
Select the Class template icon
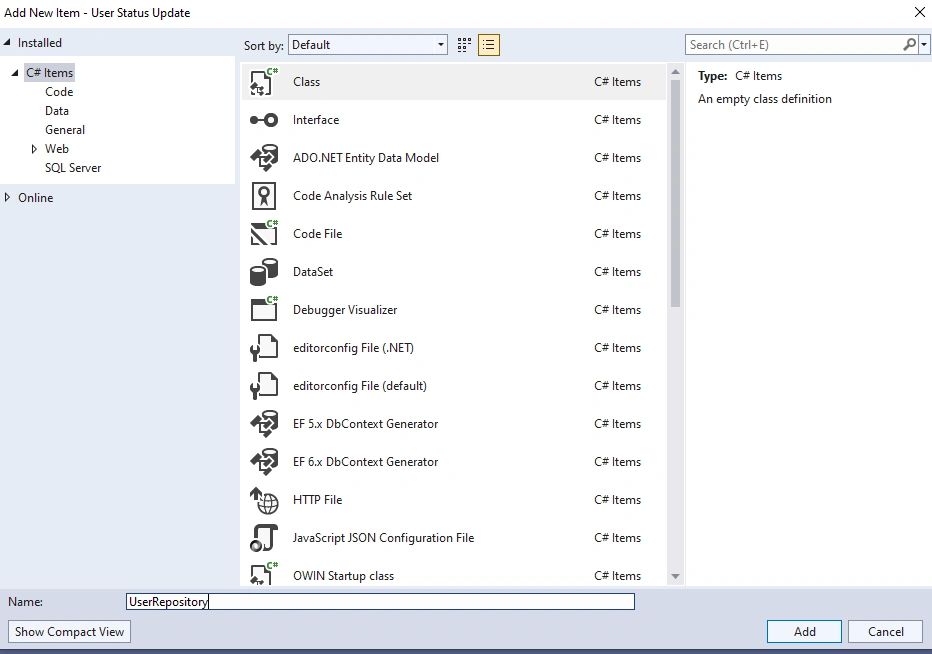pyautogui.click(x=264, y=82)
